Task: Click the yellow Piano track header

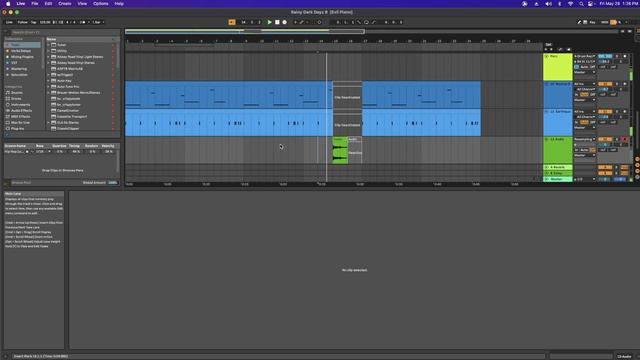Action: click(558, 67)
